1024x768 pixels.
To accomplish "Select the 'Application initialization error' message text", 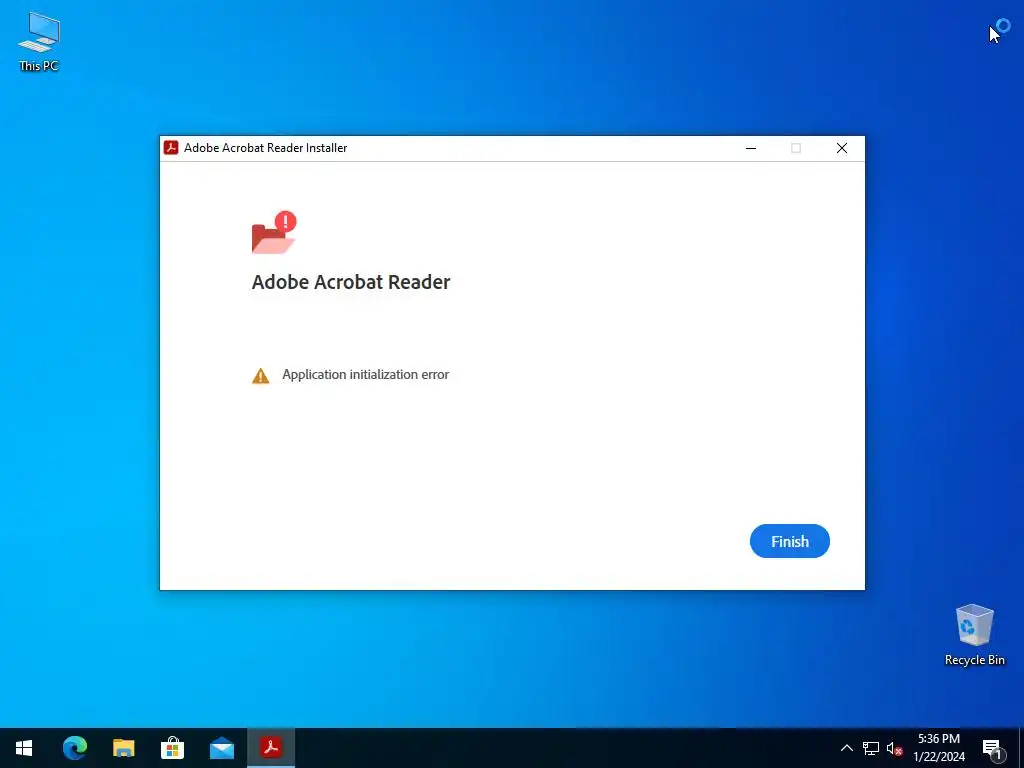I will coord(365,374).
